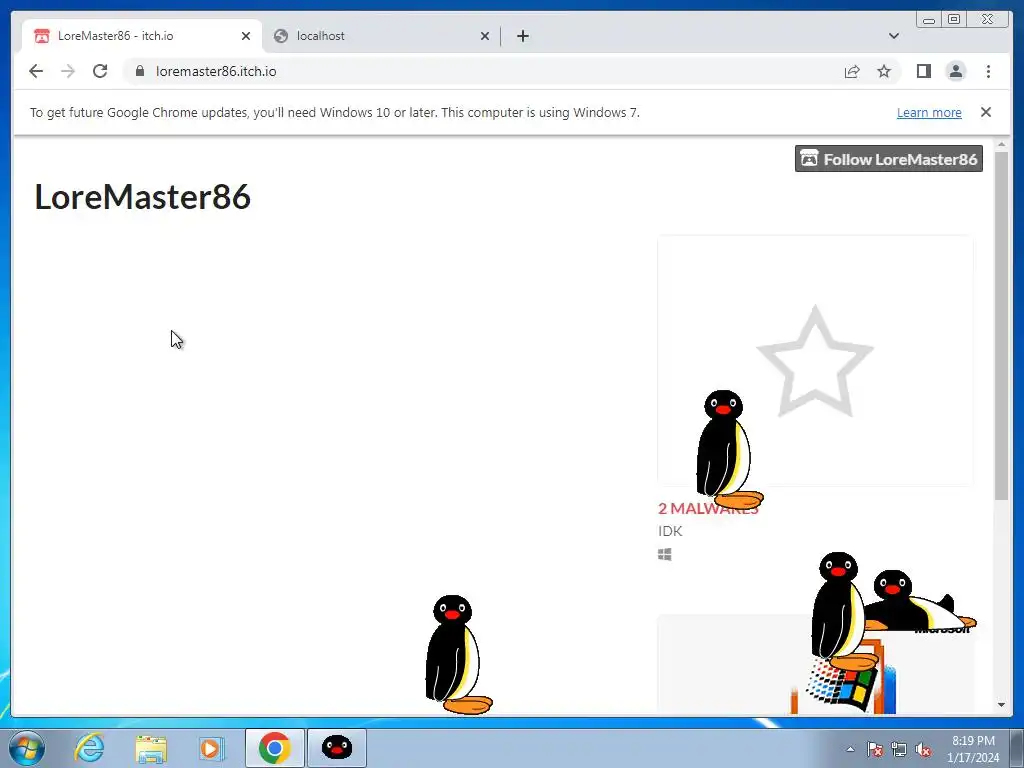This screenshot has width=1024, height=768.
Task: Click the forward navigation arrow
Action: pyautogui.click(x=68, y=71)
